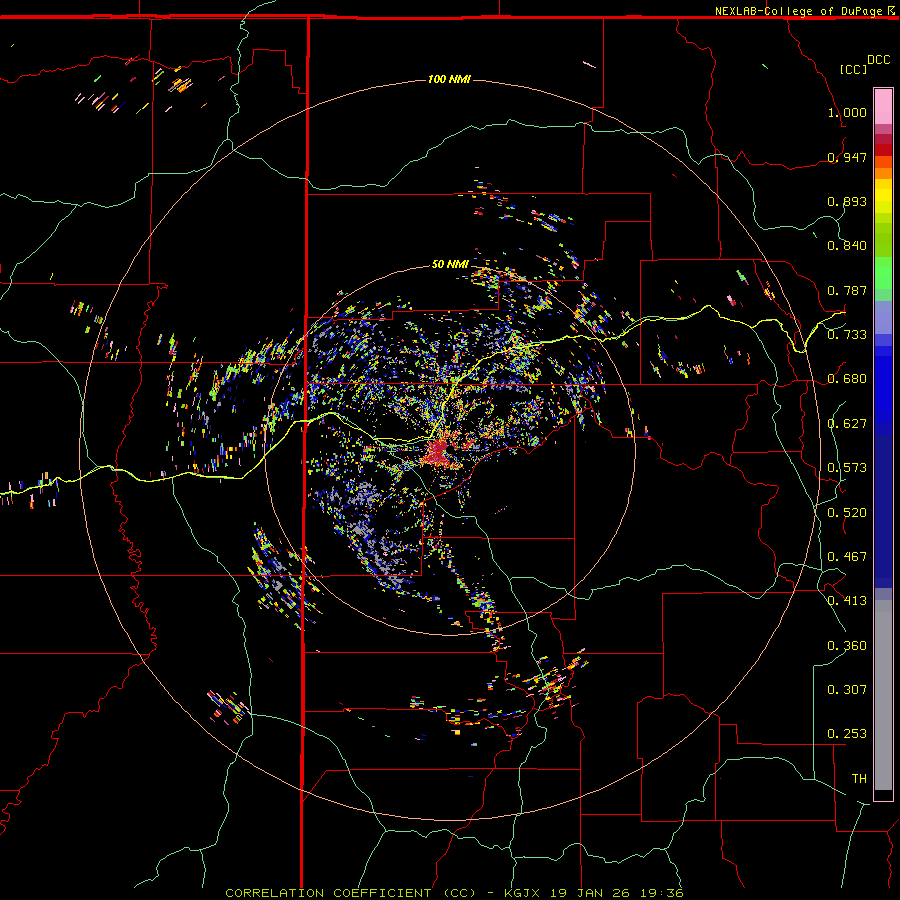
Task: Pick the pink segment of the color bar
Action: [883, 106]
